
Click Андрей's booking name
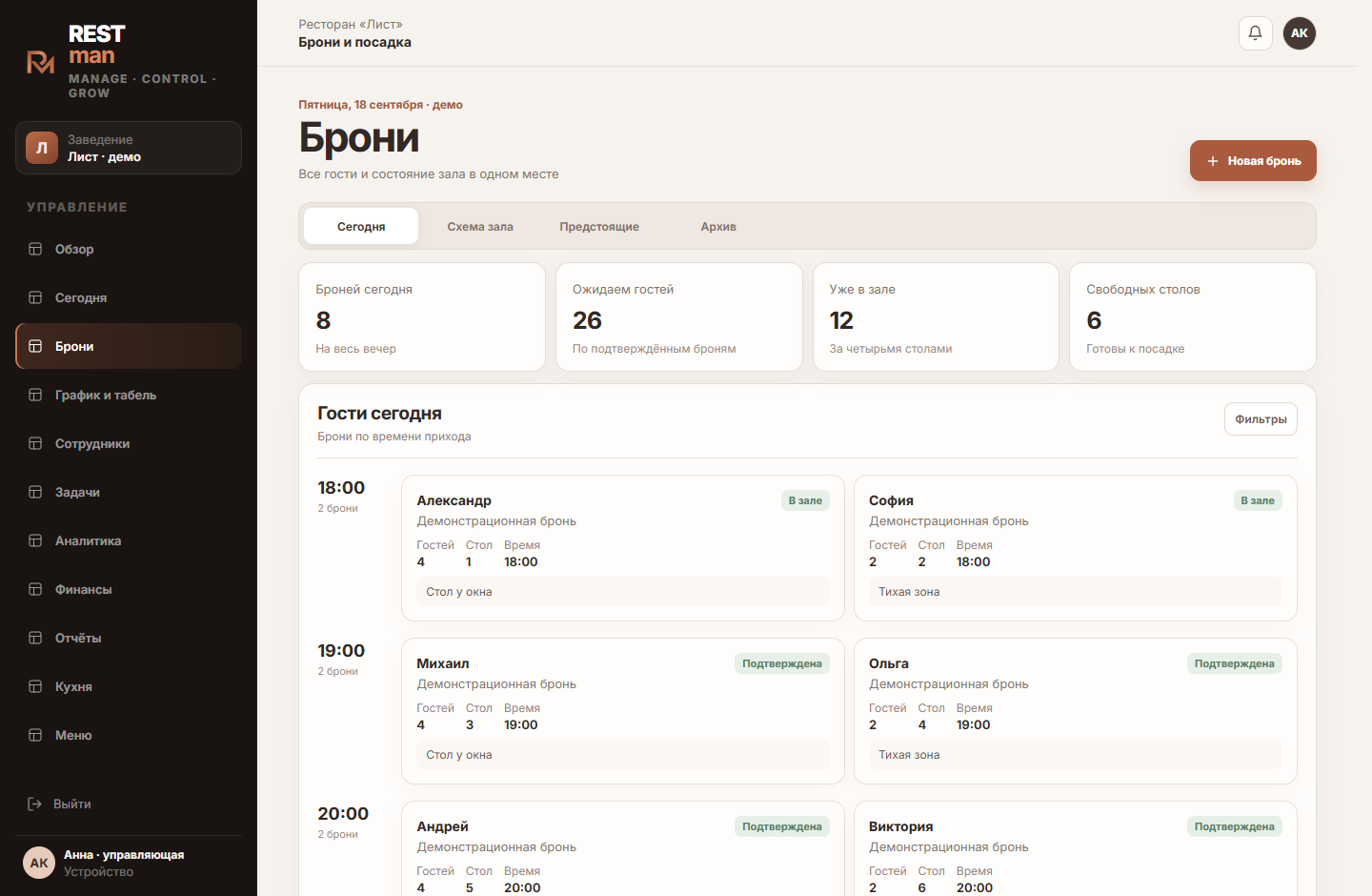pyautogui.click(x=443, y=826)
